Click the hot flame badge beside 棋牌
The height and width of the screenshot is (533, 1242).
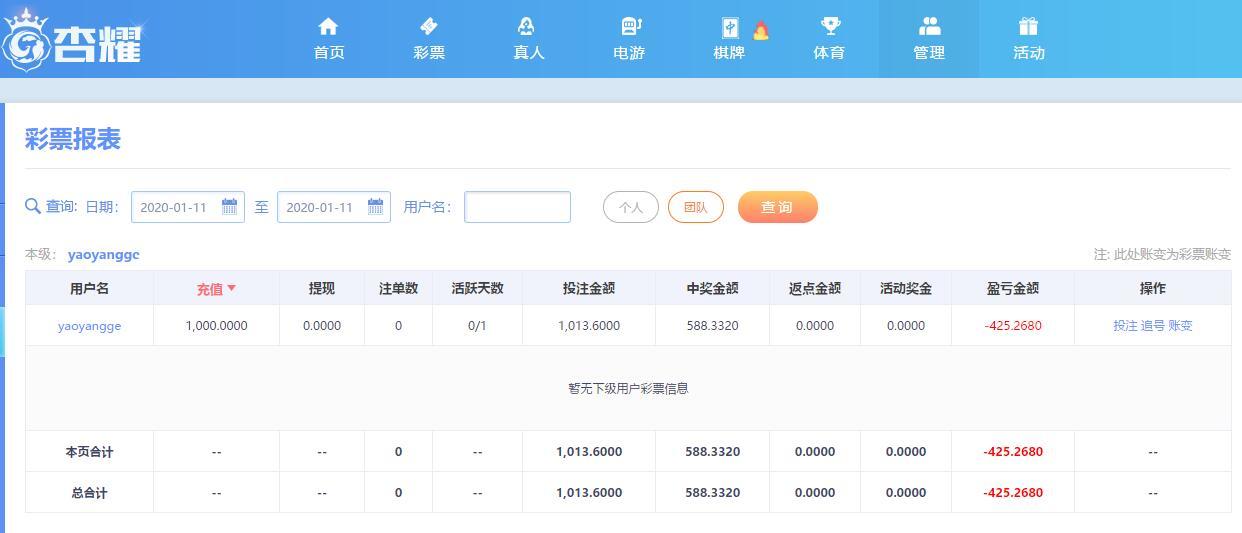(761, 31)
